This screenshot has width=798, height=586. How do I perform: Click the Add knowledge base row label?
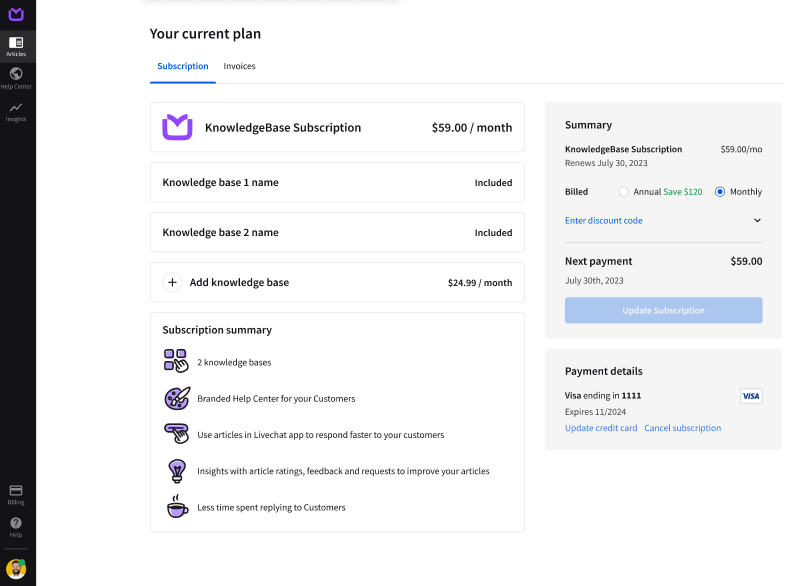pos(239,283)
